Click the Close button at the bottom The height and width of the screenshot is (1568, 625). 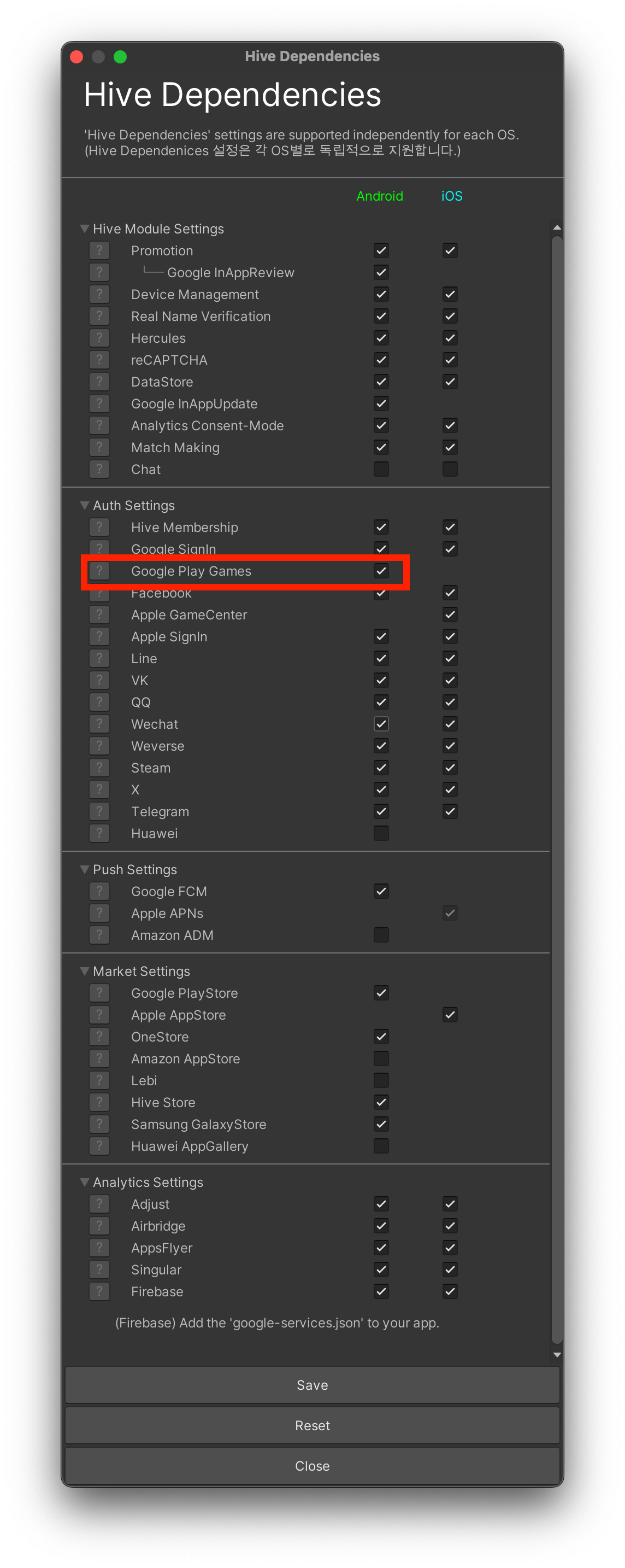tap(312, 1466)
